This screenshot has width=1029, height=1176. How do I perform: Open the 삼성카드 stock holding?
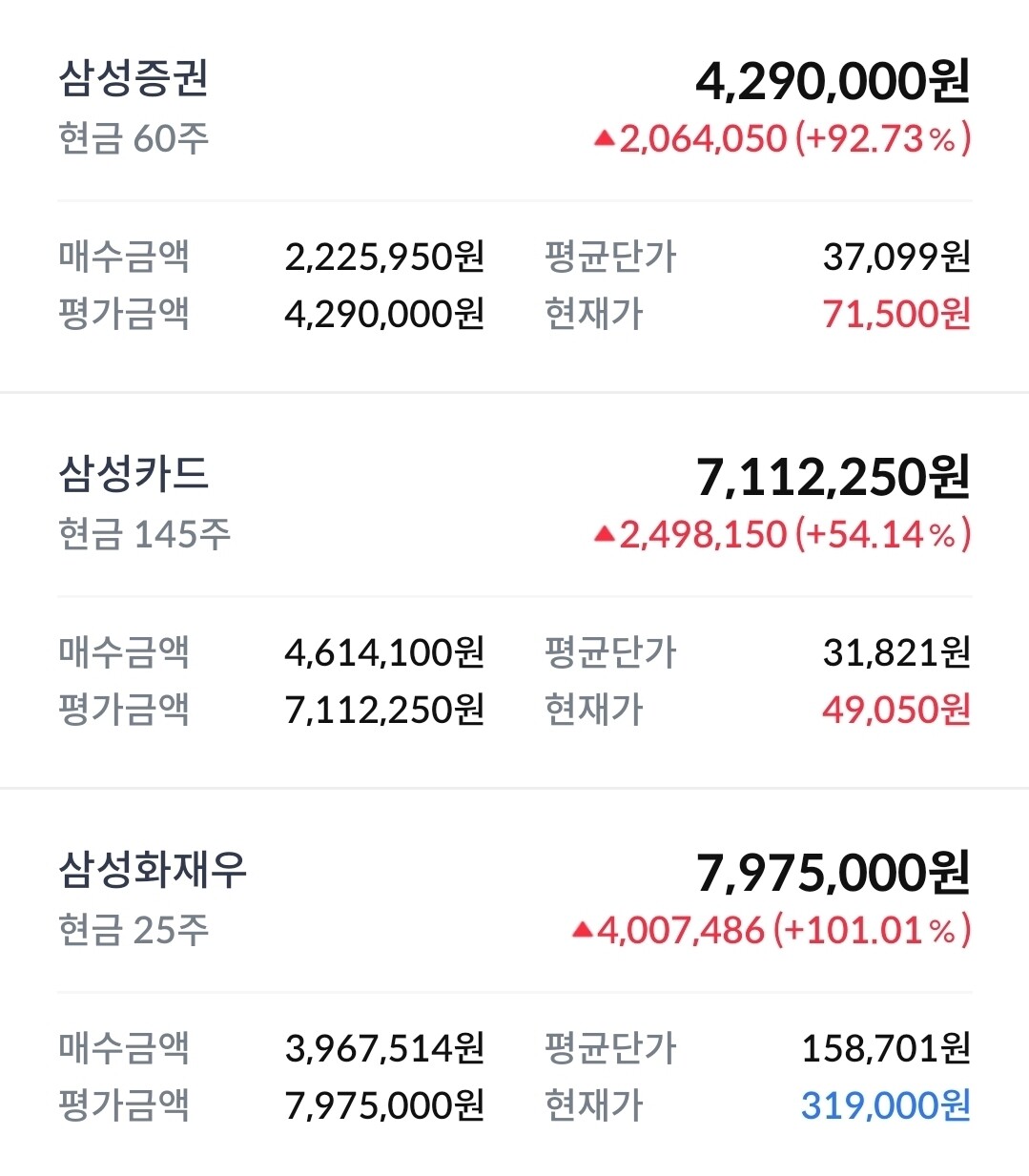click(x=134, y=474)
